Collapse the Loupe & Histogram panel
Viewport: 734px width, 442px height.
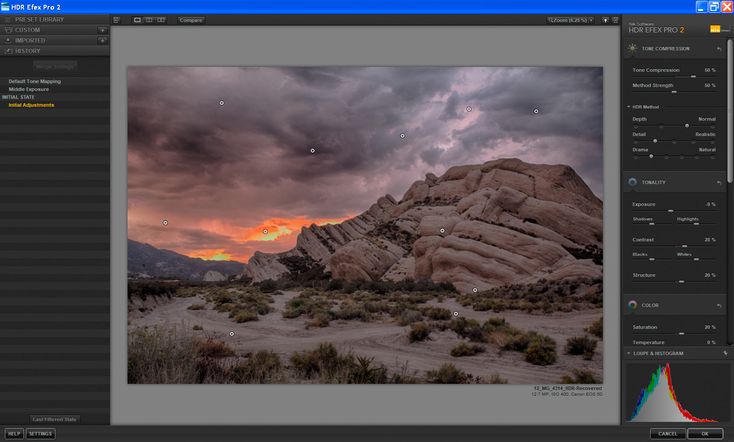pos(629,353)
